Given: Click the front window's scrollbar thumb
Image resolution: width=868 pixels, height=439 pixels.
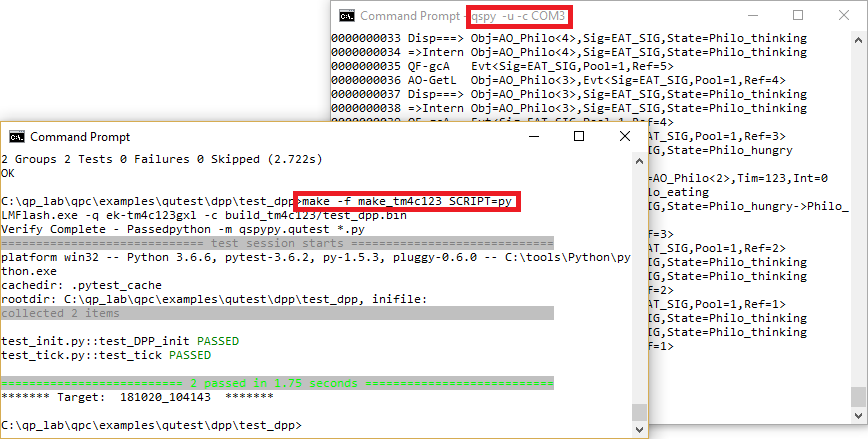Looking at the screenshot, I should 640,411.
